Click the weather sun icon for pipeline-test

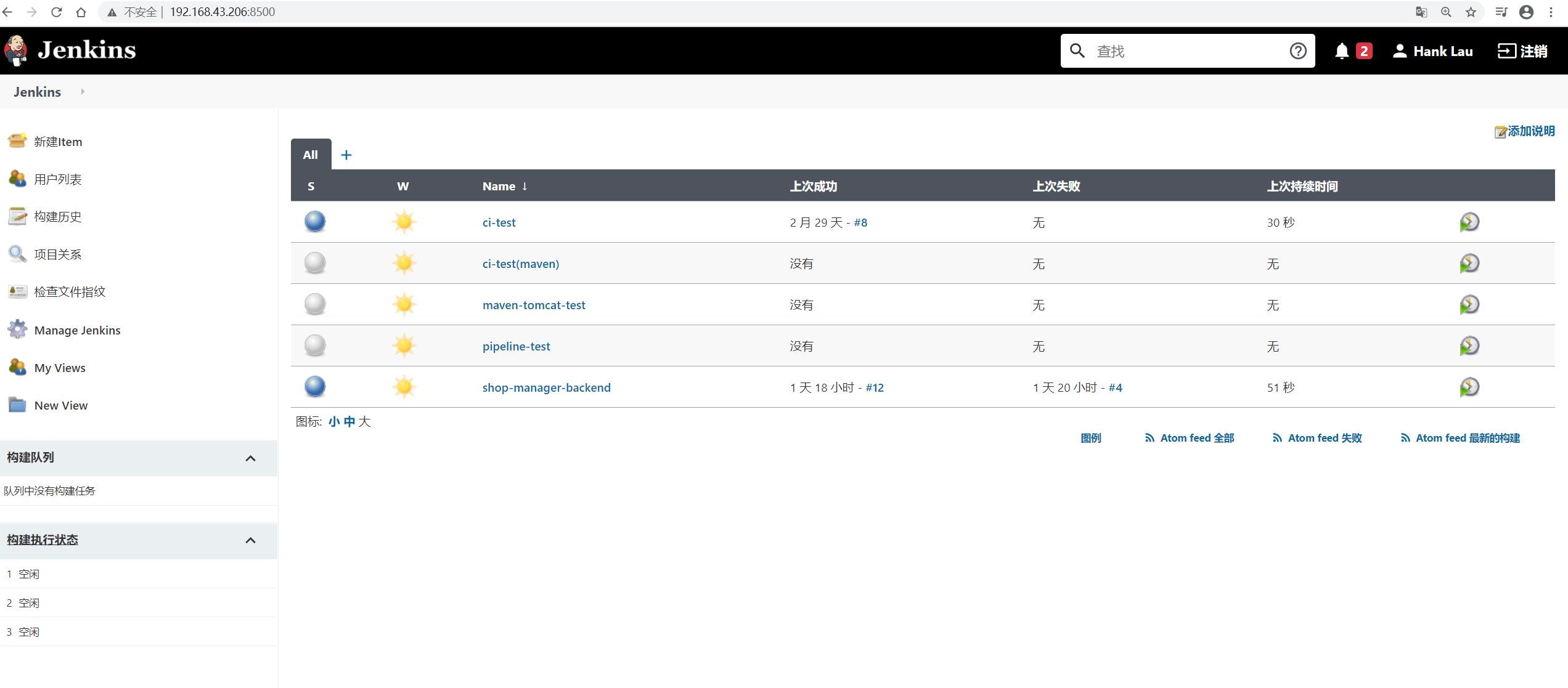[x=404, y=346]
